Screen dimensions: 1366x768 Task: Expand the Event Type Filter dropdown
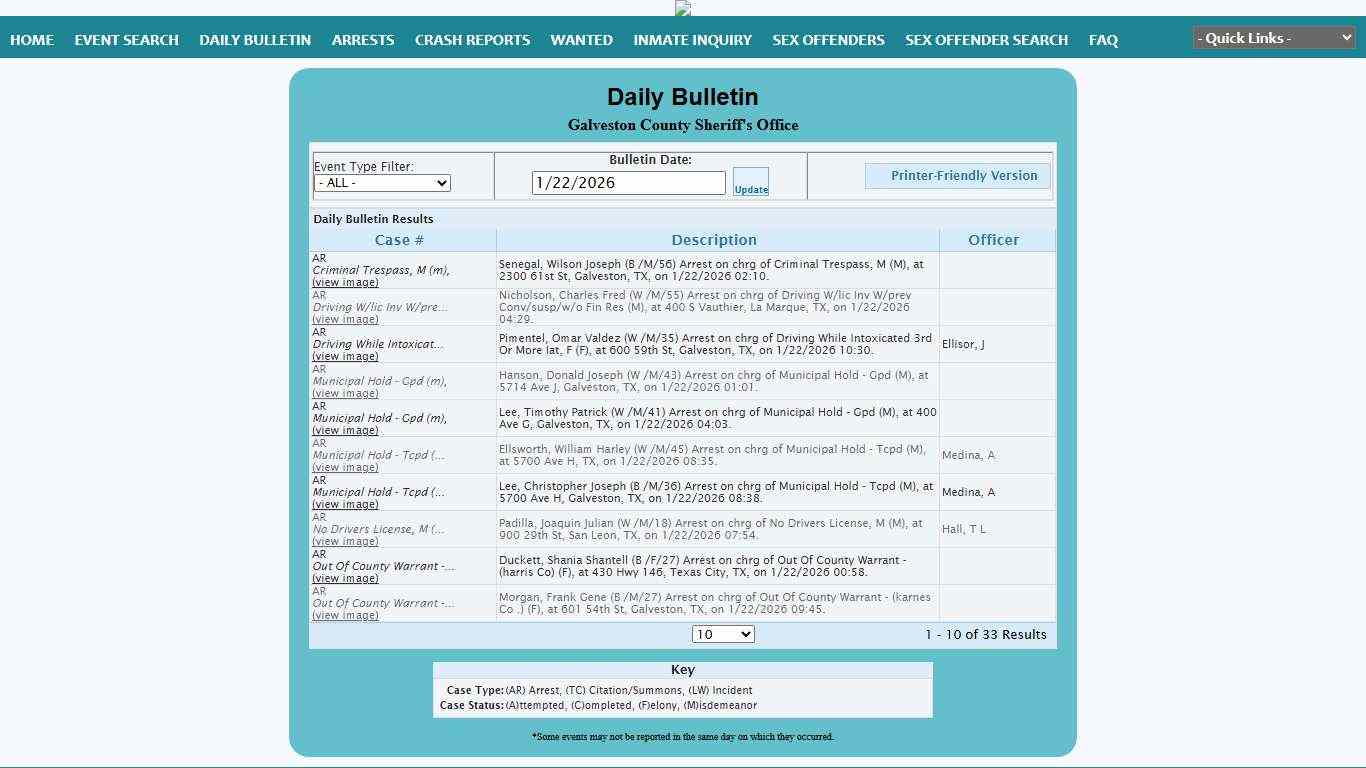click(x=382, y=183)
